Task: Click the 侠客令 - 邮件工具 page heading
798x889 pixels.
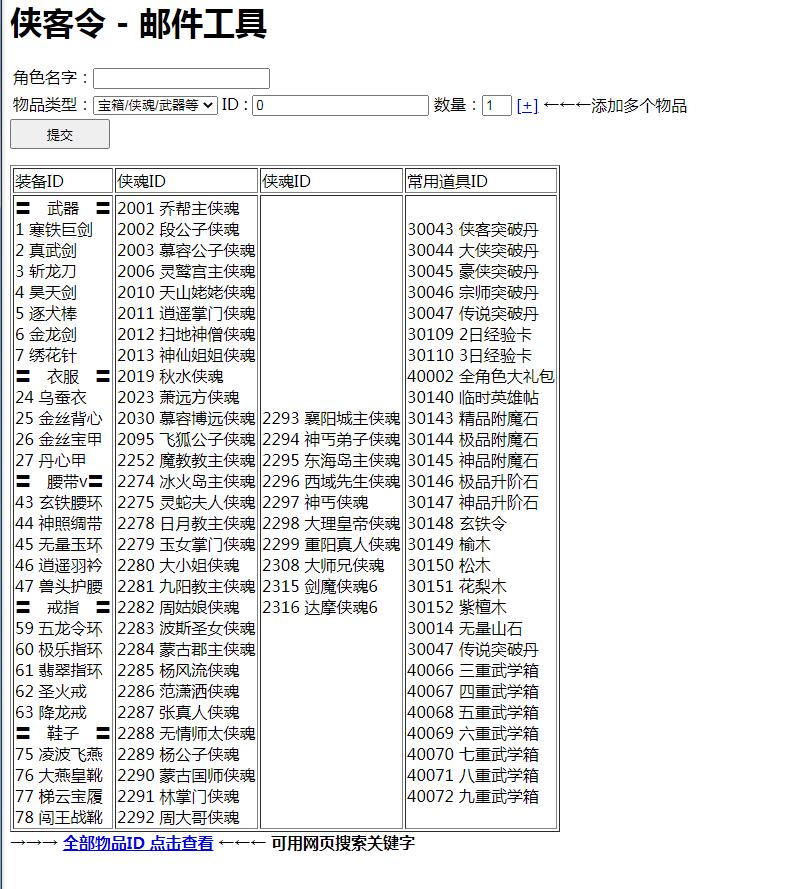Action: pyautogui.click(x=139, y=24)
